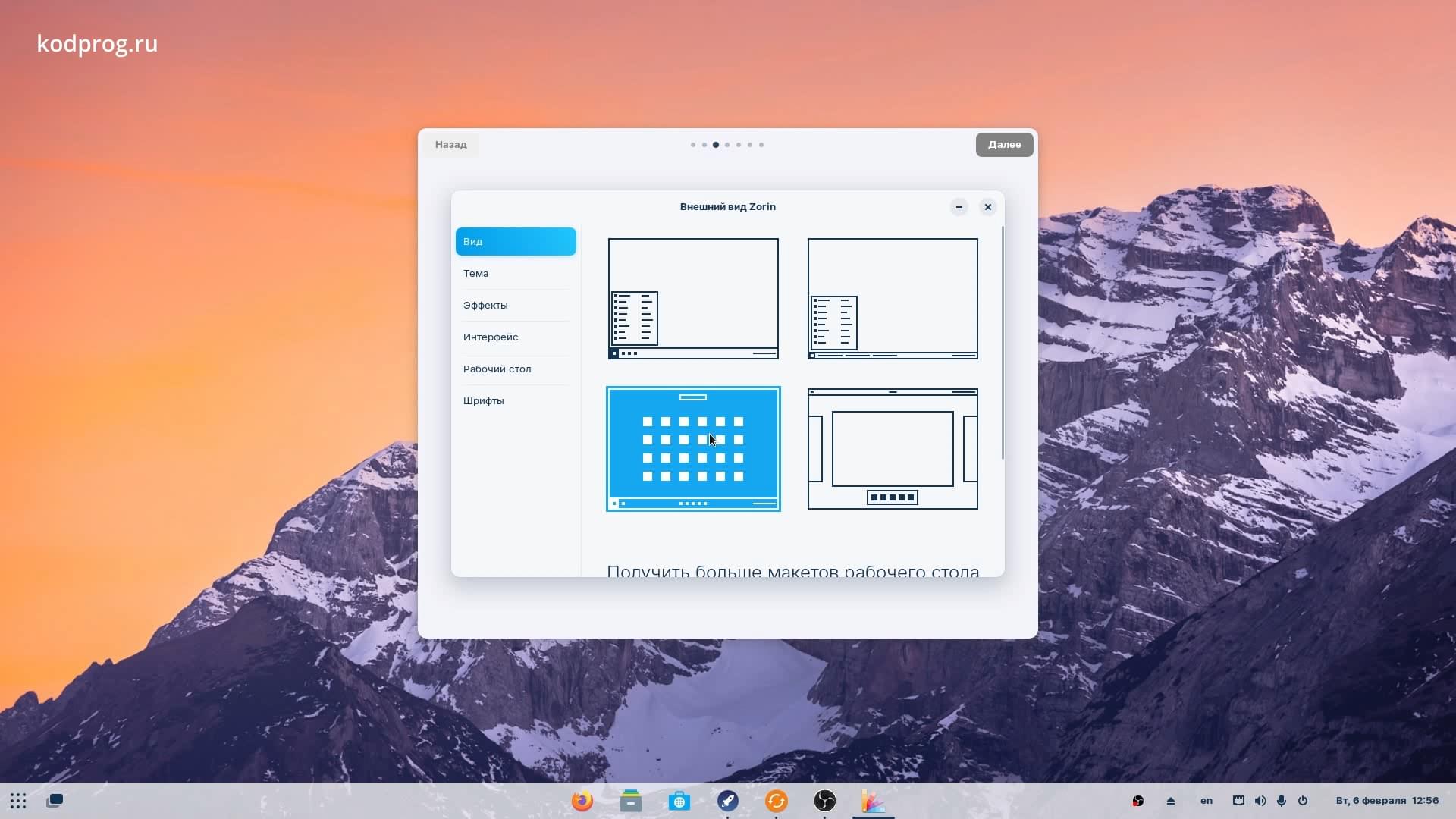This screenshot has height=819, width=1456.
Task: Open the rocket launcher app in taskbar
Action: [x=728, y=801]
